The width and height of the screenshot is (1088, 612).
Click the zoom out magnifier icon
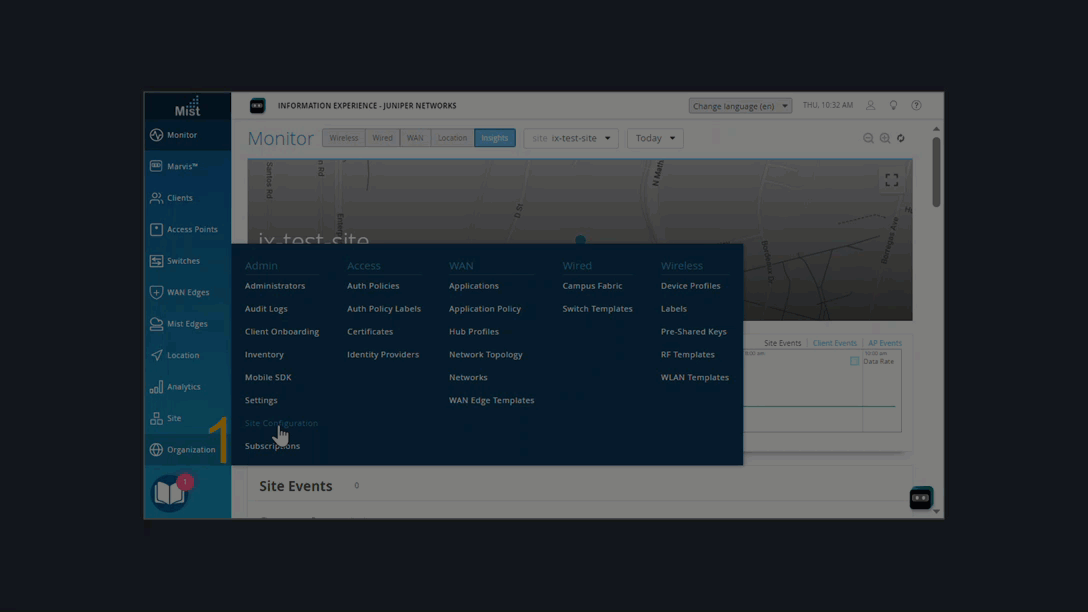tap(868, 138)
